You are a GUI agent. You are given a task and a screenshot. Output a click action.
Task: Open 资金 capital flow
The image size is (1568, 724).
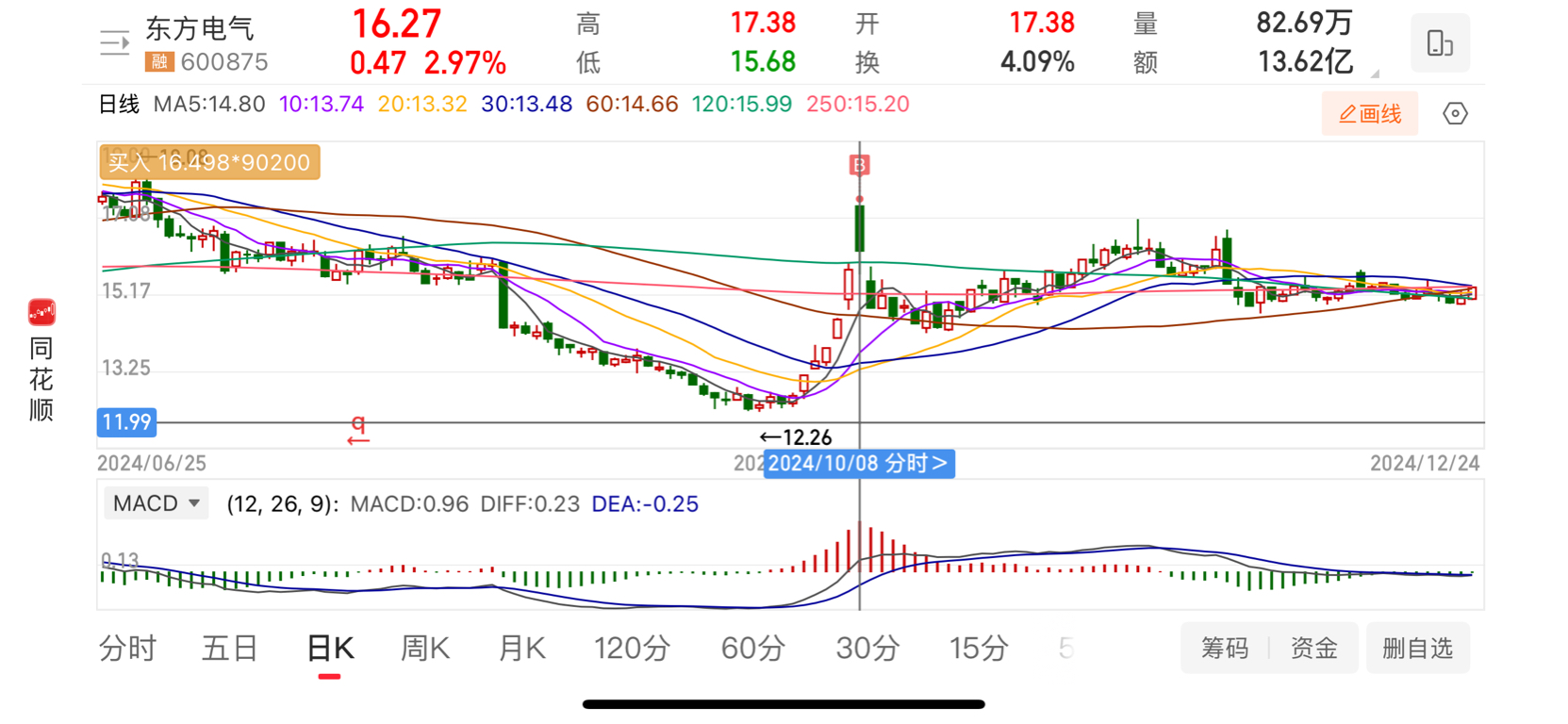tap(1313, 649)
